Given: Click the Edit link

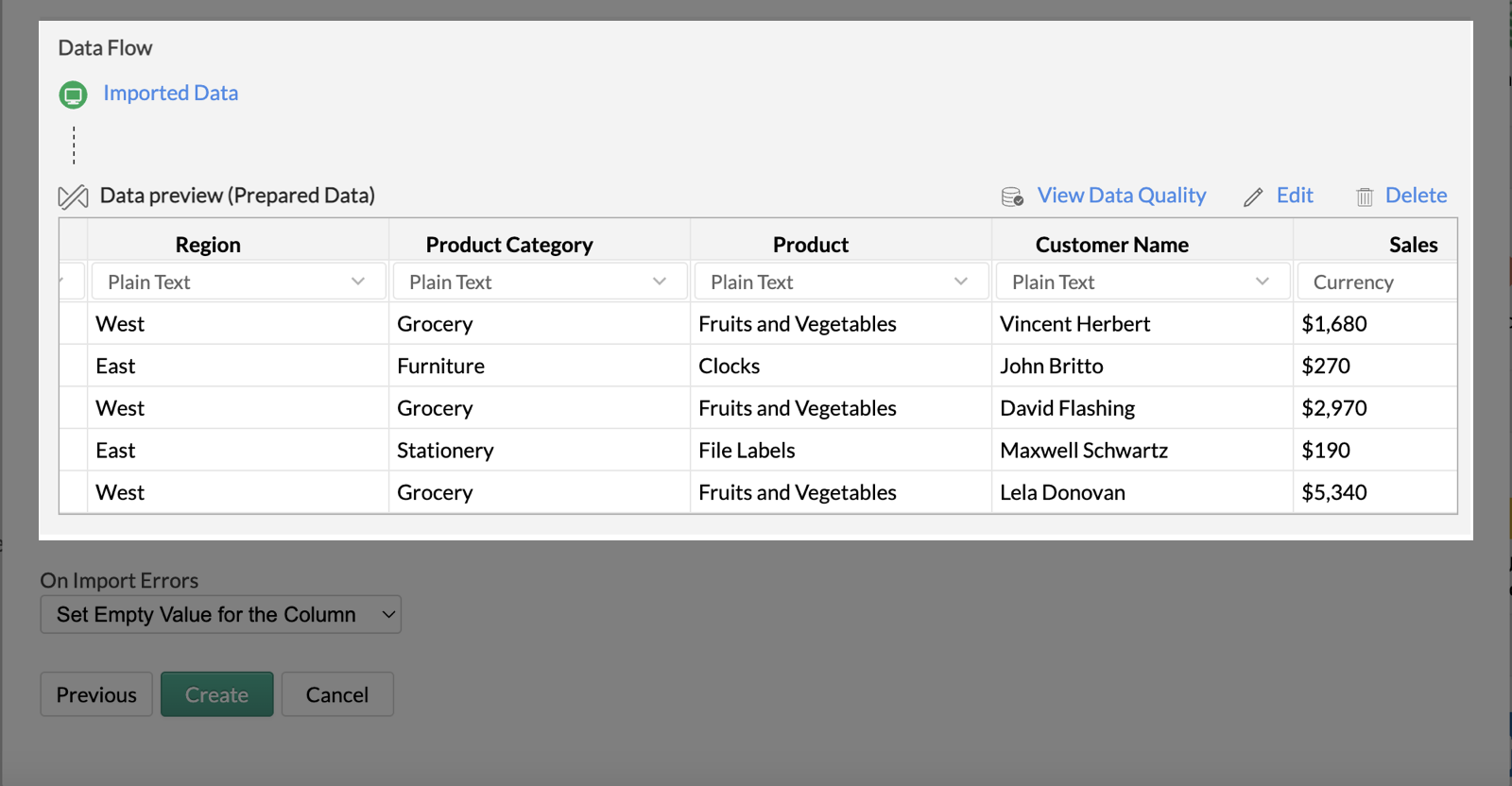Looking at the screenshot, I should pos(1294,196).
